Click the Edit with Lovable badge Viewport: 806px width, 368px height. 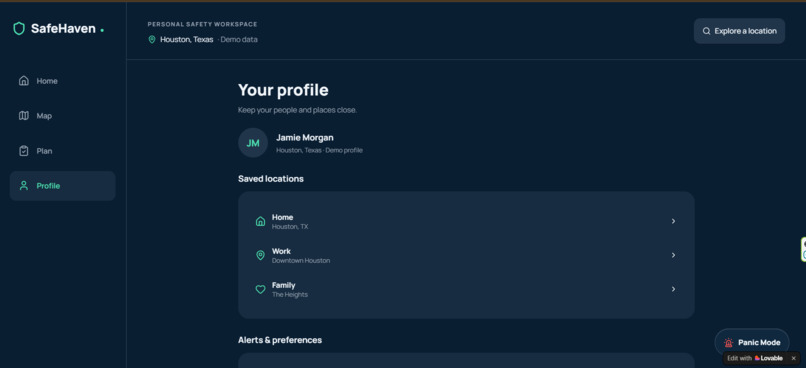click(755, 358)
